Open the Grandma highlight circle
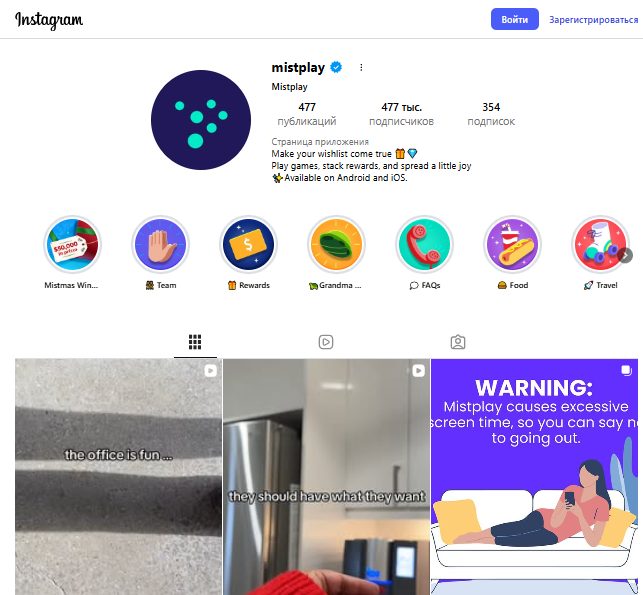Viewport: 643px width, 595px height. pyautogui.click(x=336, y=245)
